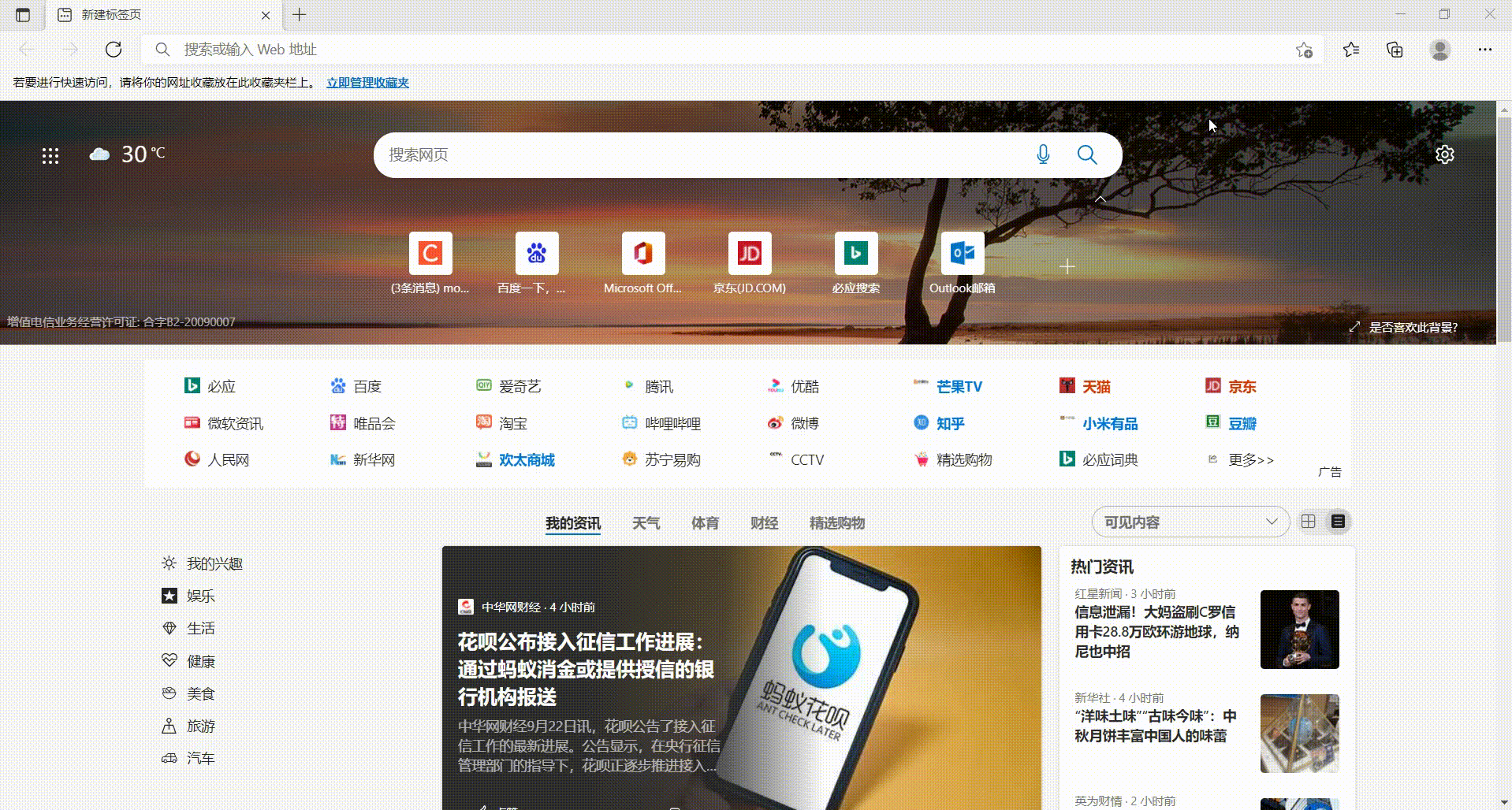Image resolution: width=1512 pixels, height=810 pixels.
Task: Open the 必应 site link
Action: (210, 386)
